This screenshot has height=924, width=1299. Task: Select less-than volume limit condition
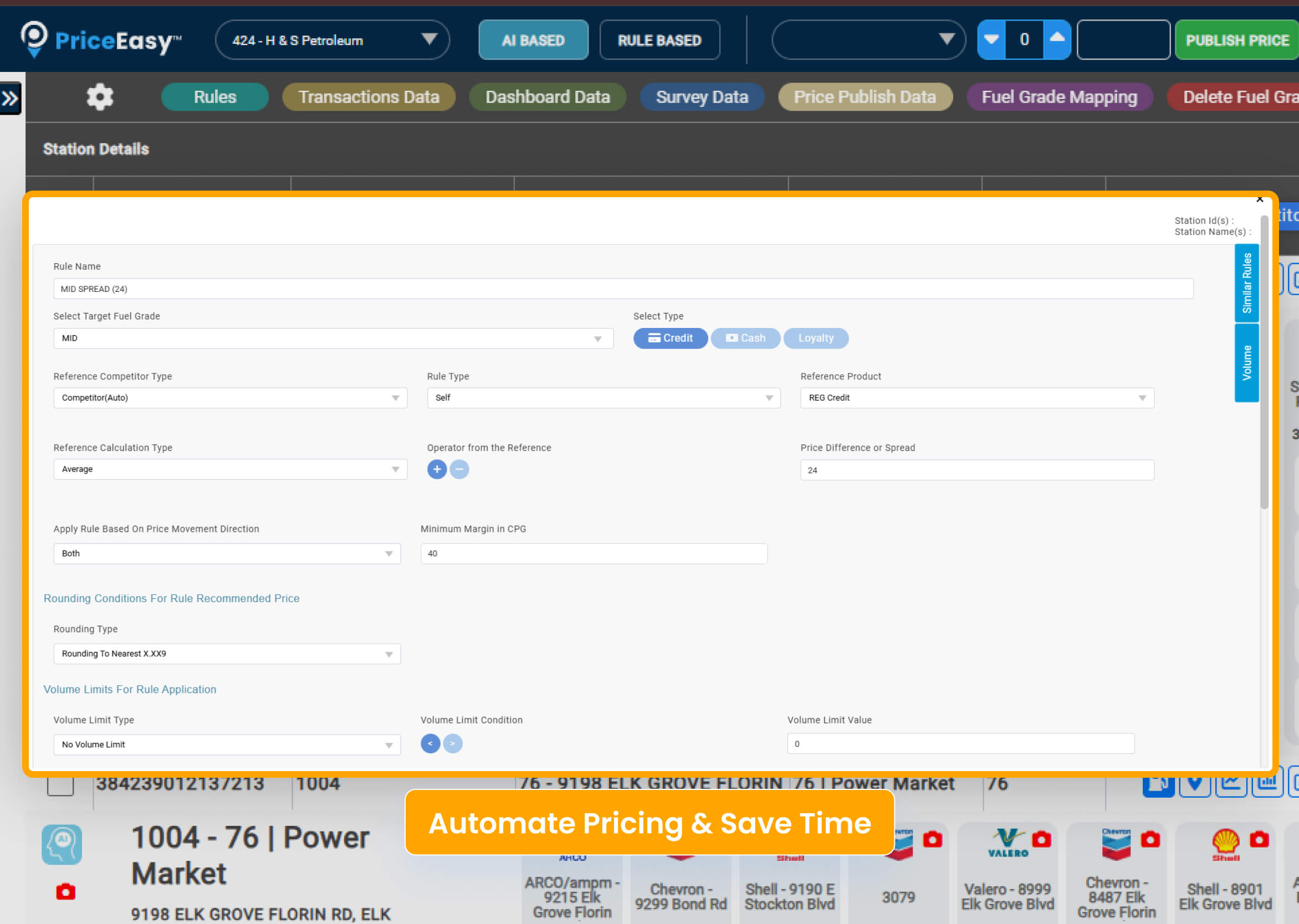pyautogui.click(x=431, y=743)
